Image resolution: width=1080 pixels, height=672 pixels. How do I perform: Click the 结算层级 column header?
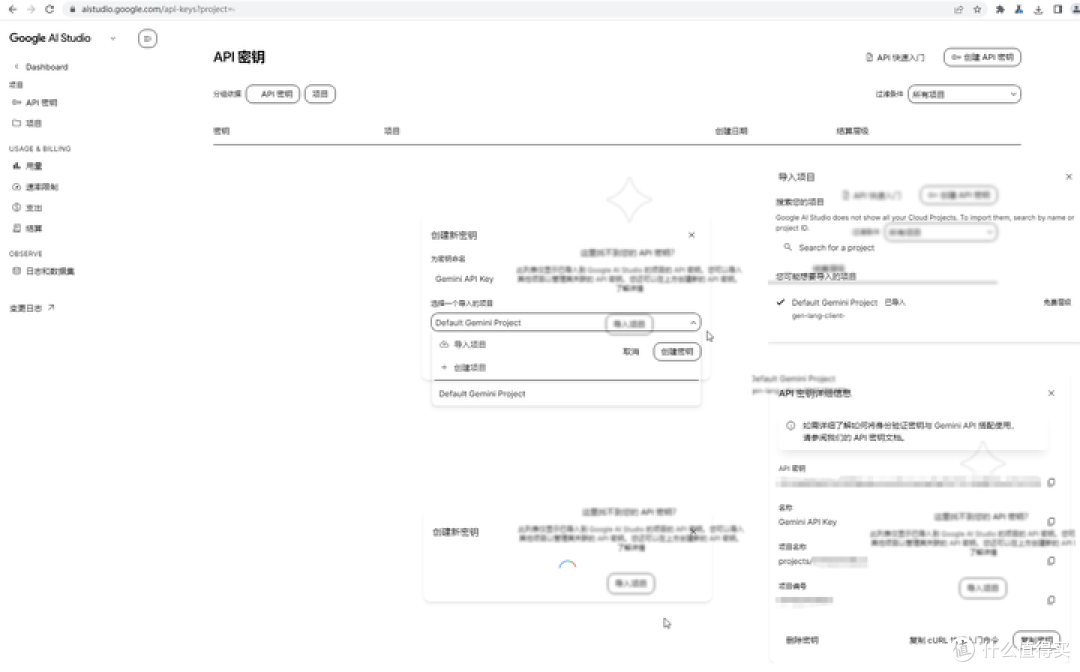coord(852,131)
